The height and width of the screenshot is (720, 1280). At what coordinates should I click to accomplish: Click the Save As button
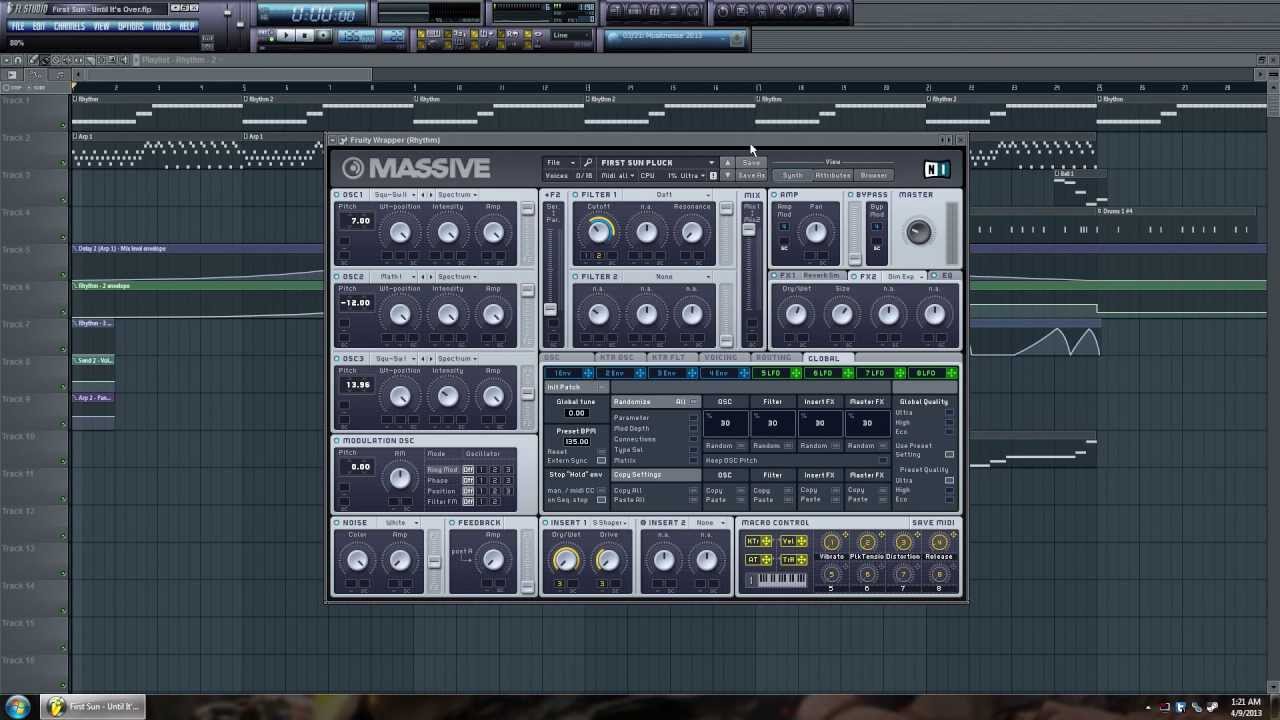click(x=752, y=175)
